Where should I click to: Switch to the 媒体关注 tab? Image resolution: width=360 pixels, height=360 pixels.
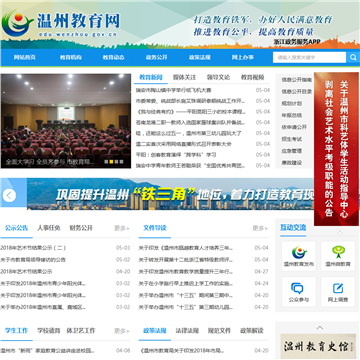[x=185, y=77]
